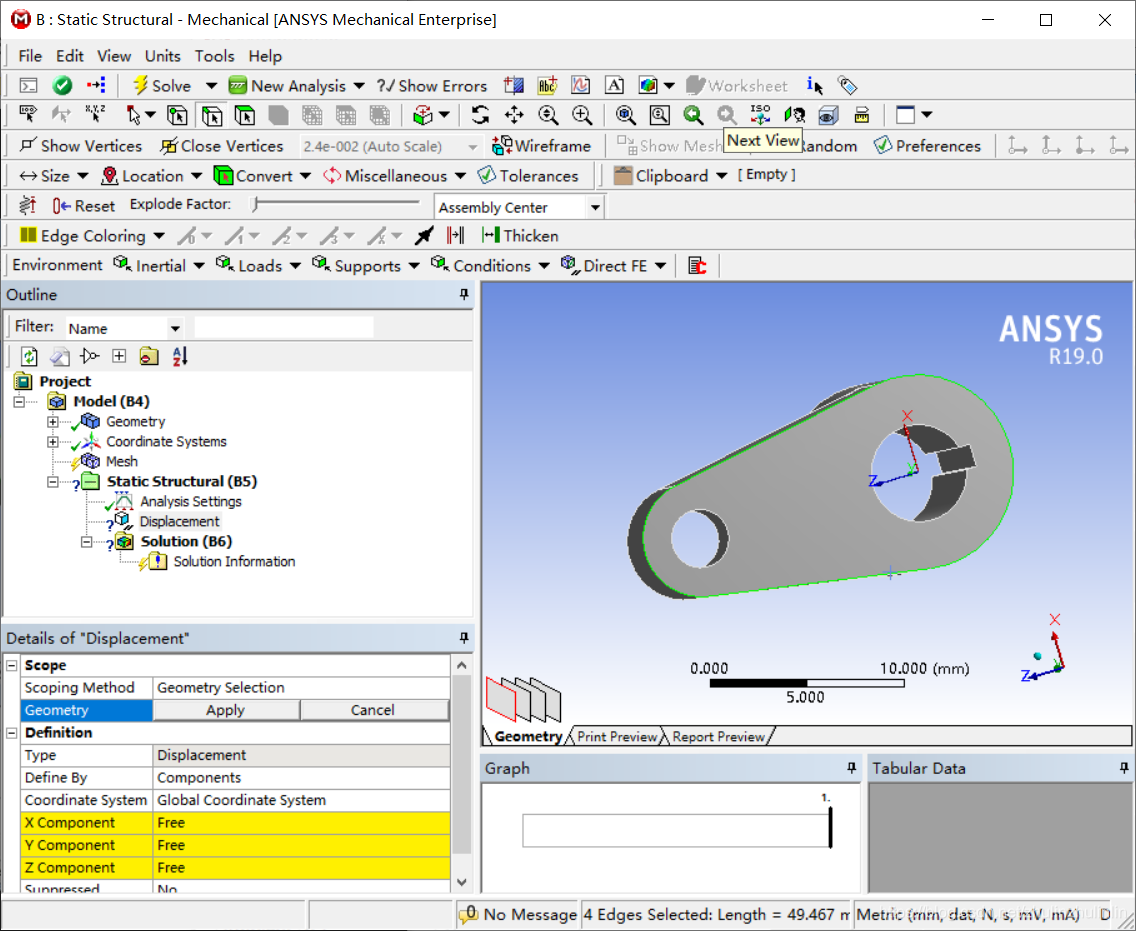The image size is (1136, 931).
Task: Switch to Print Preview tab
Action: [x=617, y=736]
